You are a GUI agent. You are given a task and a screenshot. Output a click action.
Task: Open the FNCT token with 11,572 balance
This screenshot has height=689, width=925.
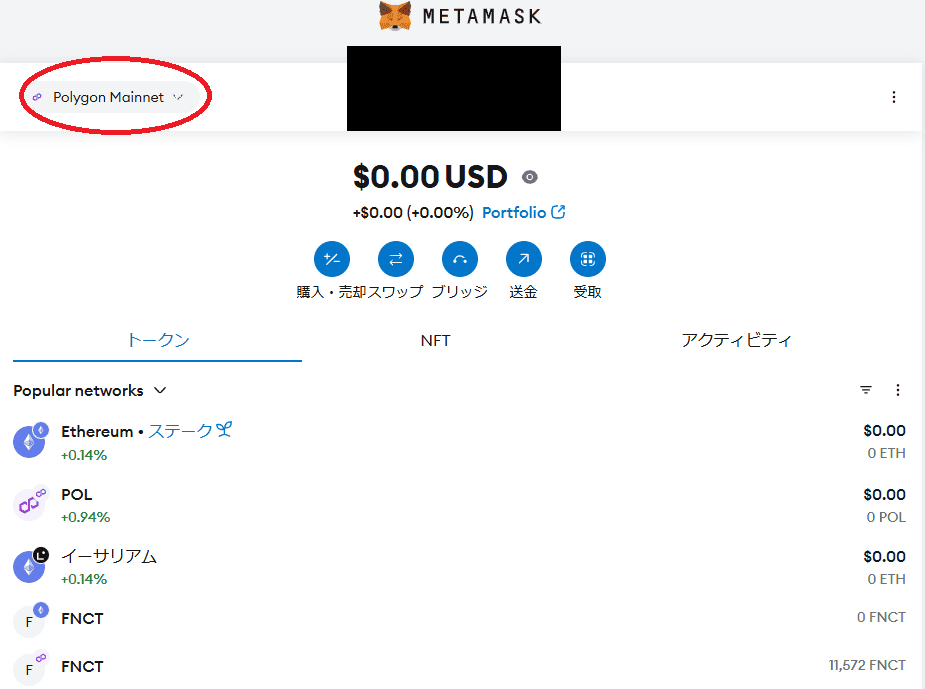coord(460,666)
